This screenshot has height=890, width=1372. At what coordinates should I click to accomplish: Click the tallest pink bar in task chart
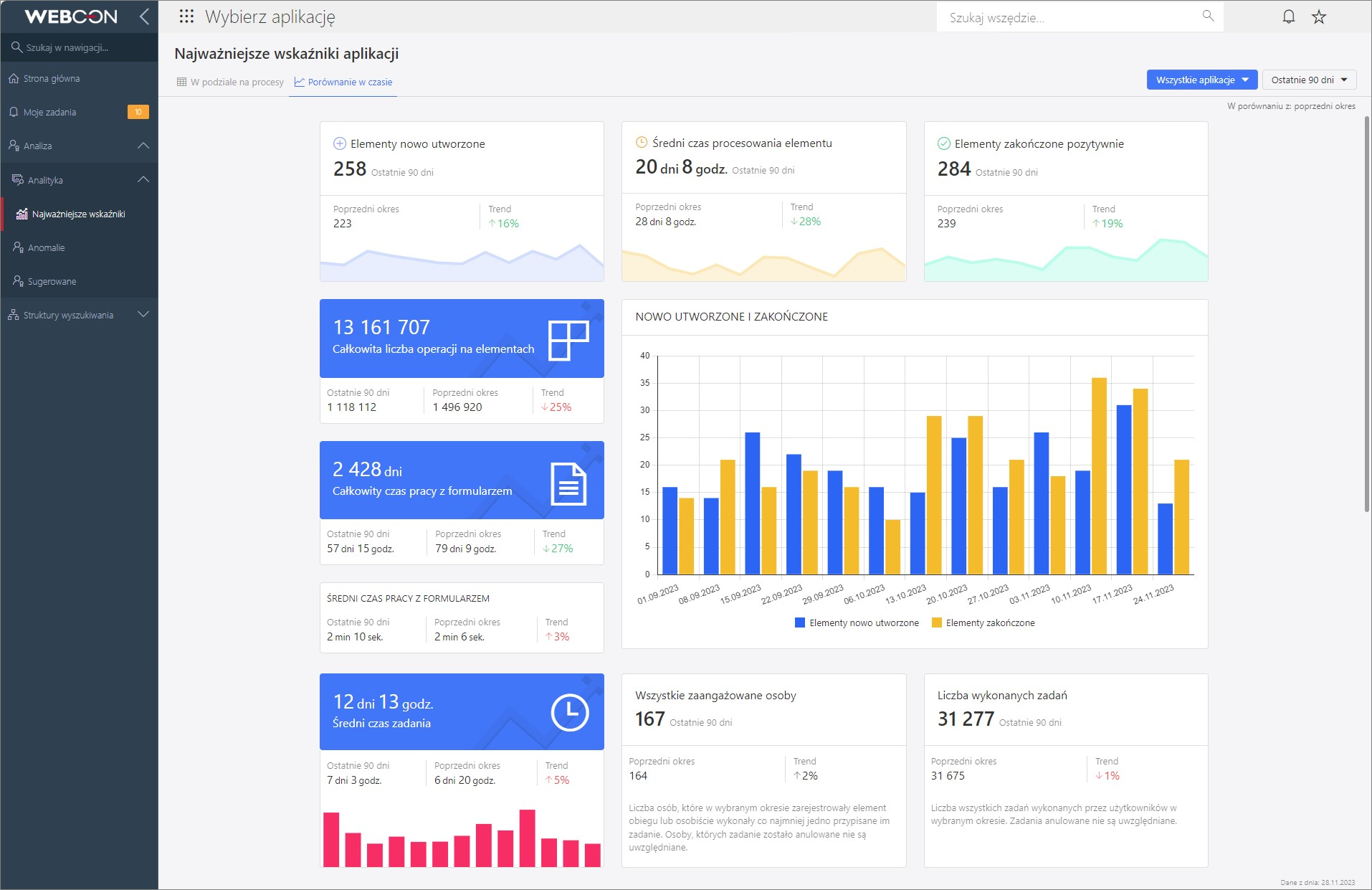(527, 838)
